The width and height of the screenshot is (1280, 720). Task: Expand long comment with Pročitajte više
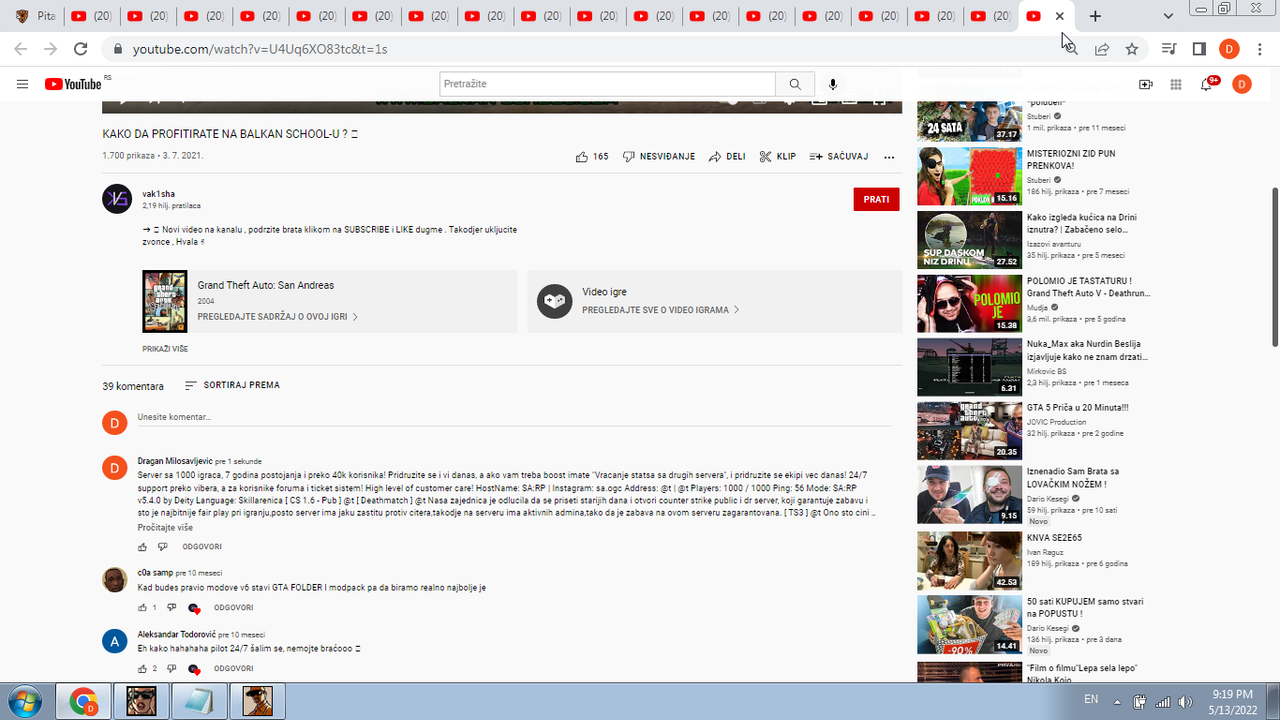coord(165,527)
